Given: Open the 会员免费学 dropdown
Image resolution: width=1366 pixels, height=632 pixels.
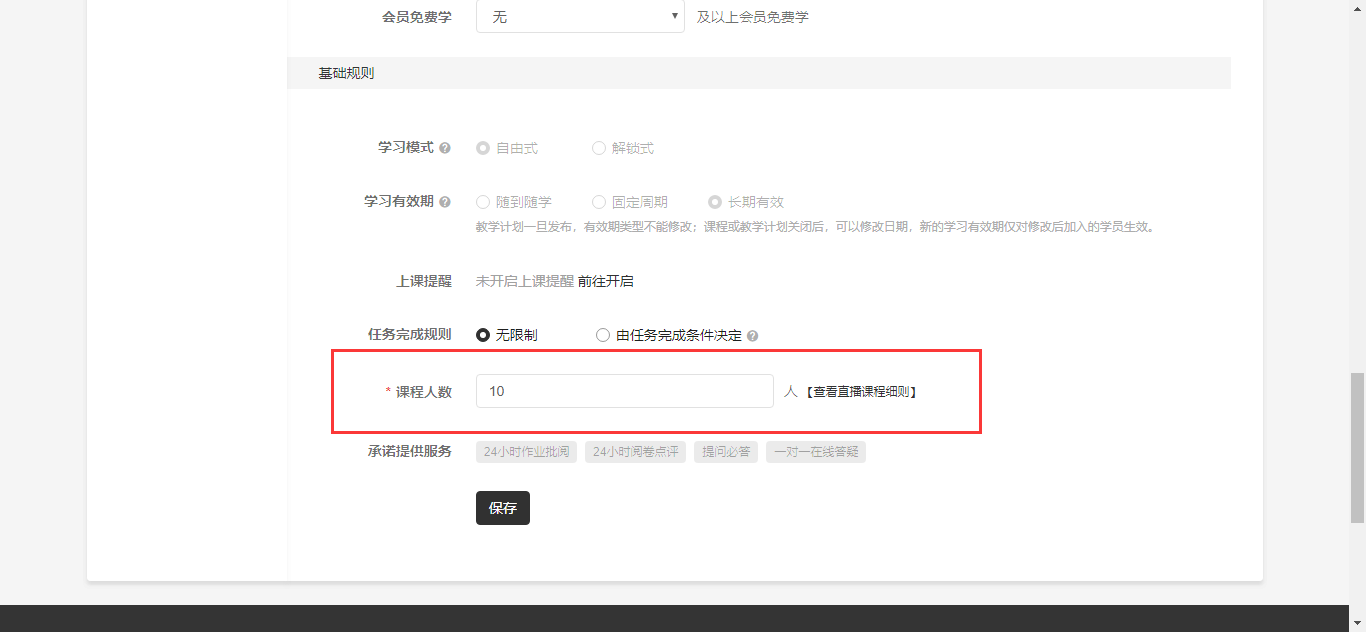Looking at the screenshot, I should click(579, 17).
